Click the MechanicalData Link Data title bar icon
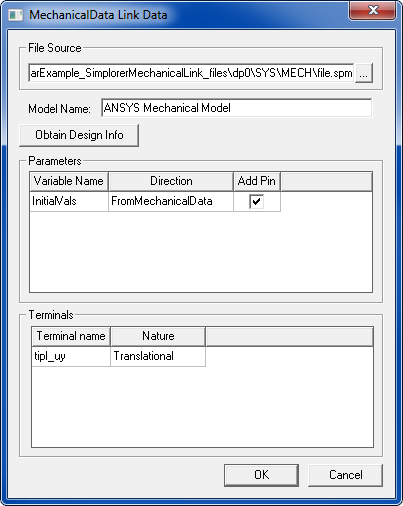This screenshot has height=506, width=403. [15, 15]
